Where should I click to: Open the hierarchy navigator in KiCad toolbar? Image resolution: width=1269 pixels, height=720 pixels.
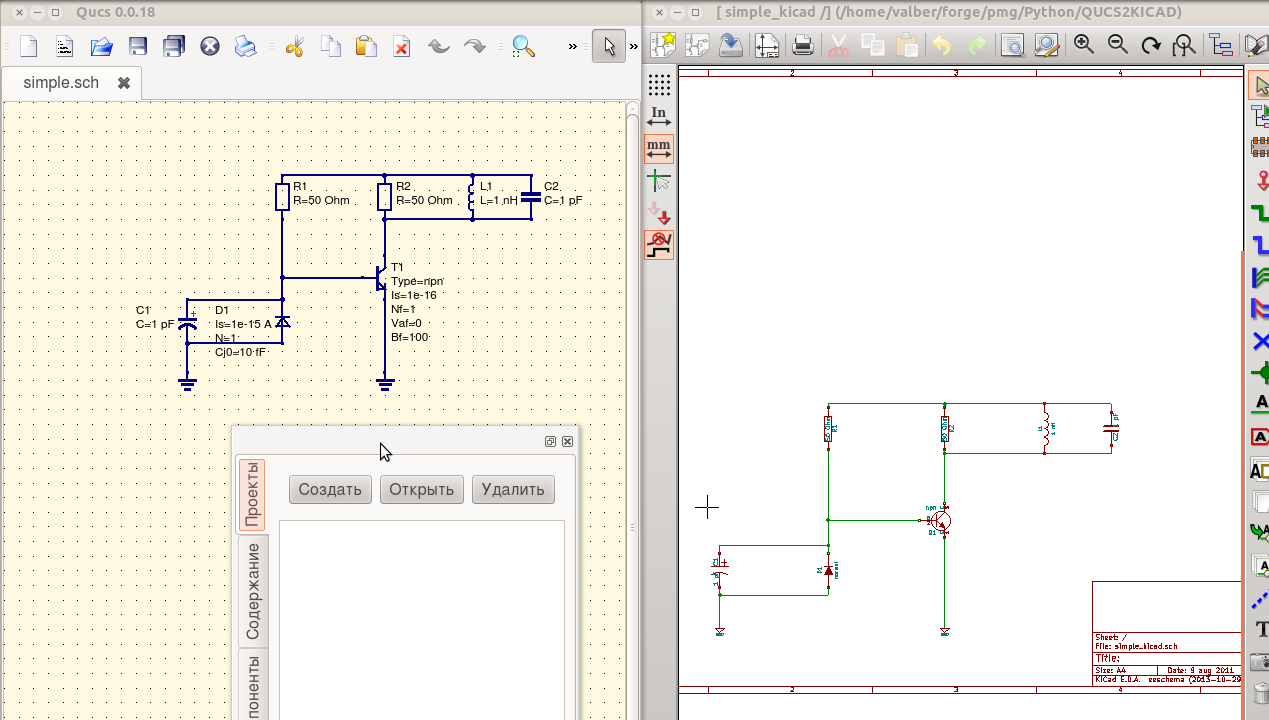click(1222, 45)
